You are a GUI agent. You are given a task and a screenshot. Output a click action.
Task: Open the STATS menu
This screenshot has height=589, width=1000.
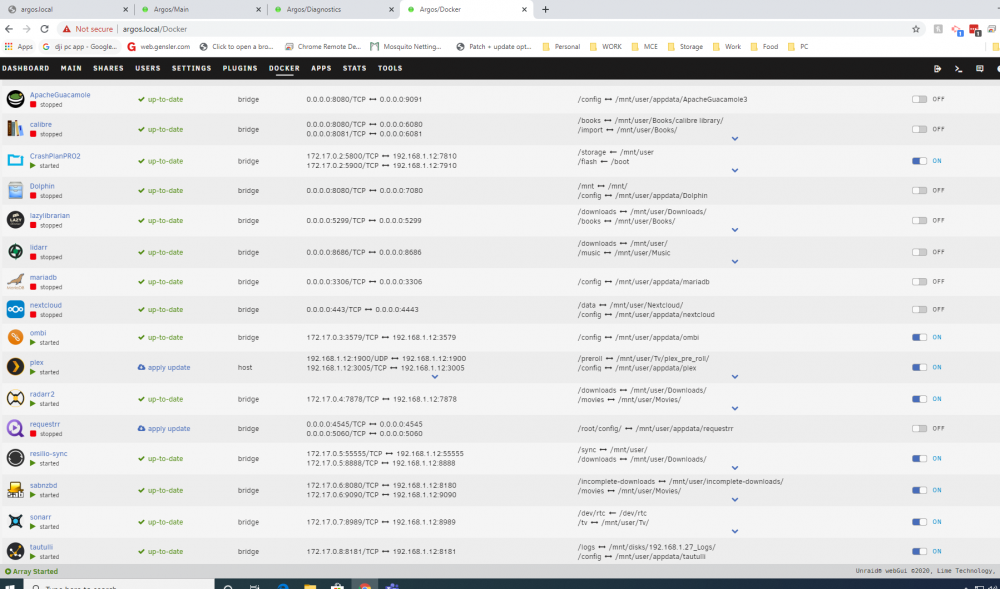pos(355,68)
